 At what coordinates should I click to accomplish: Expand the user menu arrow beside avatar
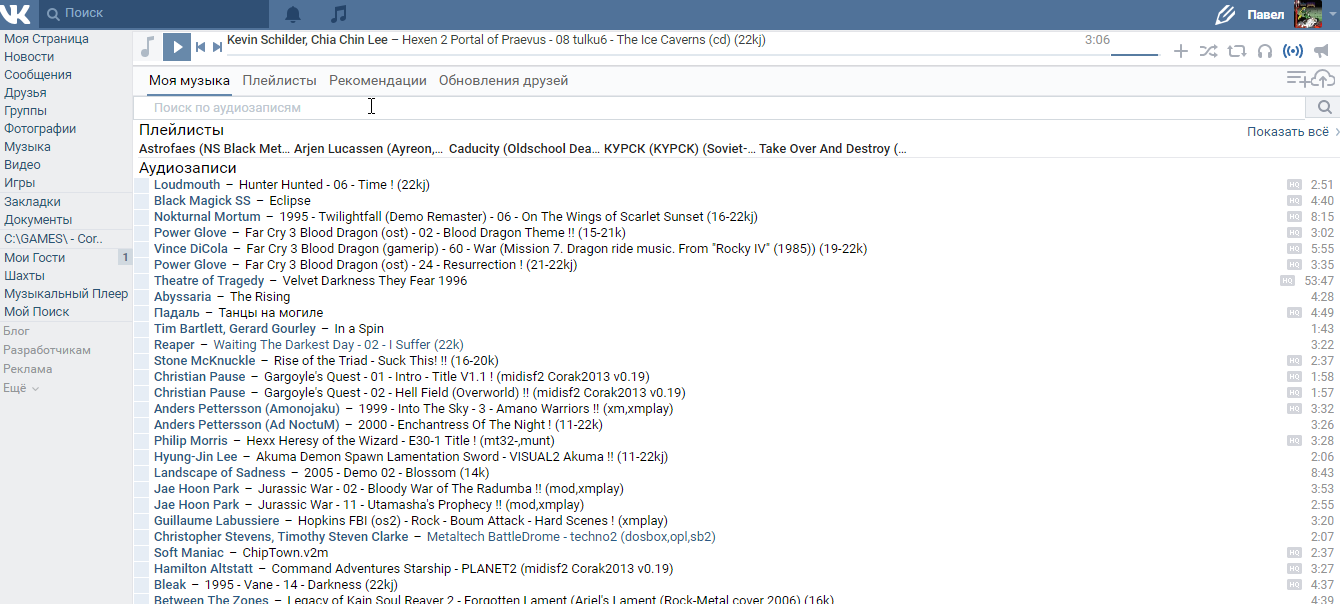[x=1332, y=15]
